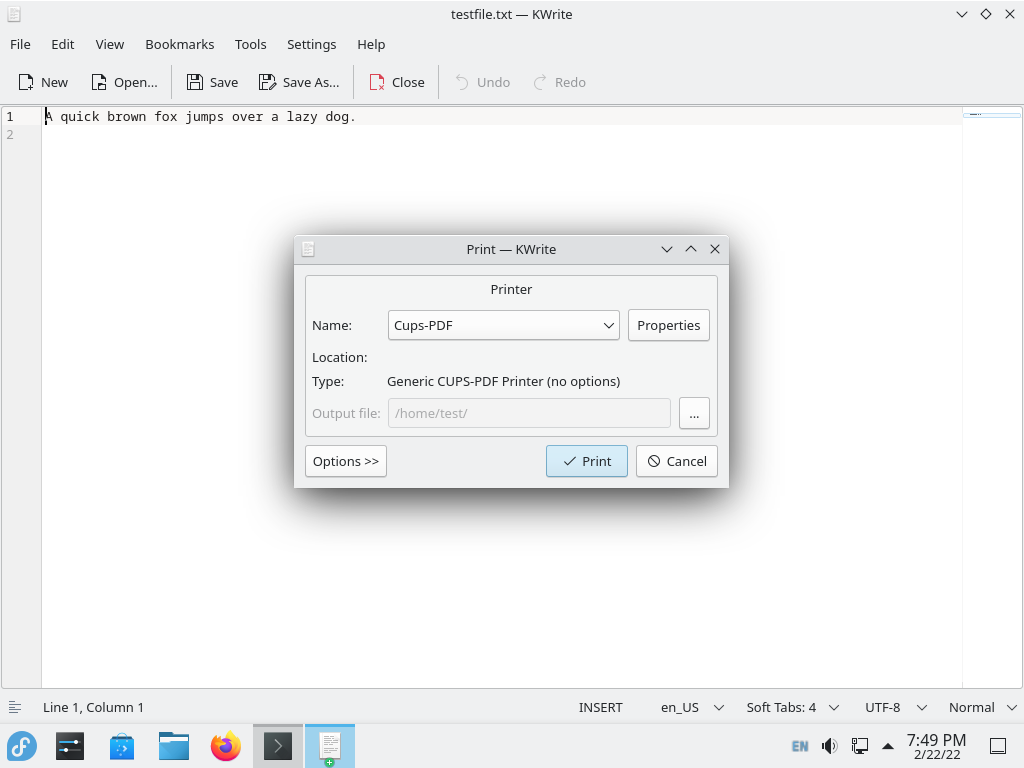1024x768 pixels.
Task: Open the Soft Tabs: 4 indentation dropdown
Action: [792, 707]
